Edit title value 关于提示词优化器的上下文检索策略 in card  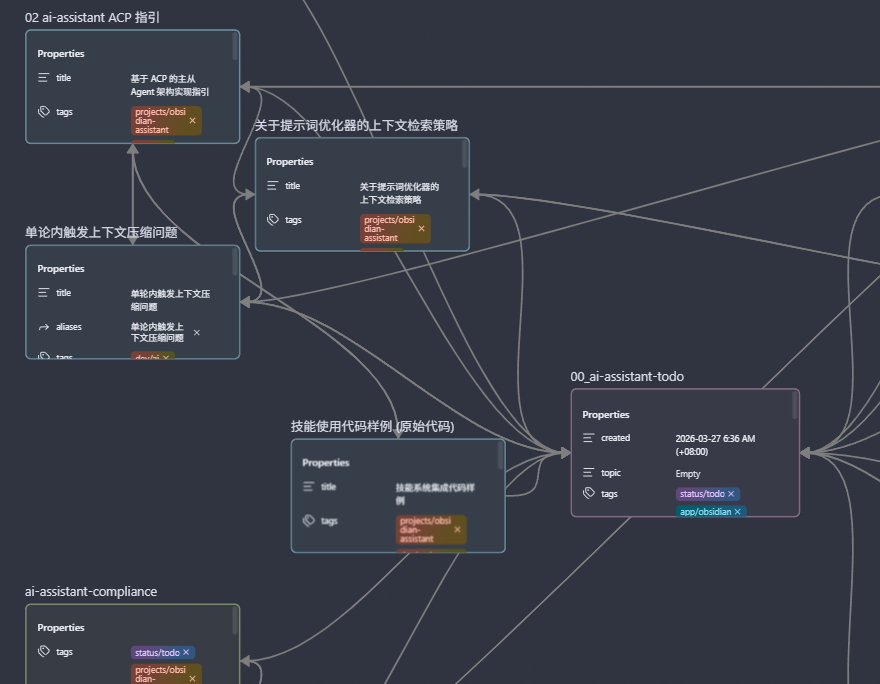point(399,193)
